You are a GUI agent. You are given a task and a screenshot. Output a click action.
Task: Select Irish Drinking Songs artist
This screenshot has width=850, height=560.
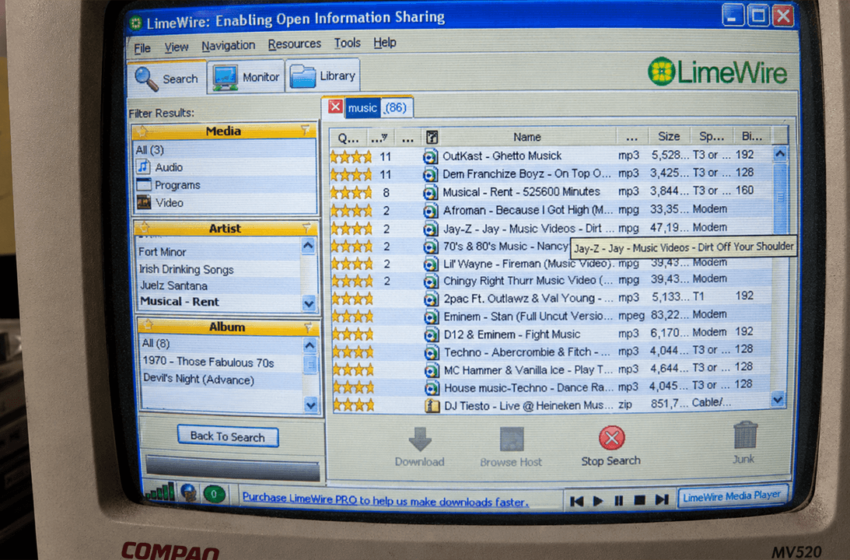point(186,269)
